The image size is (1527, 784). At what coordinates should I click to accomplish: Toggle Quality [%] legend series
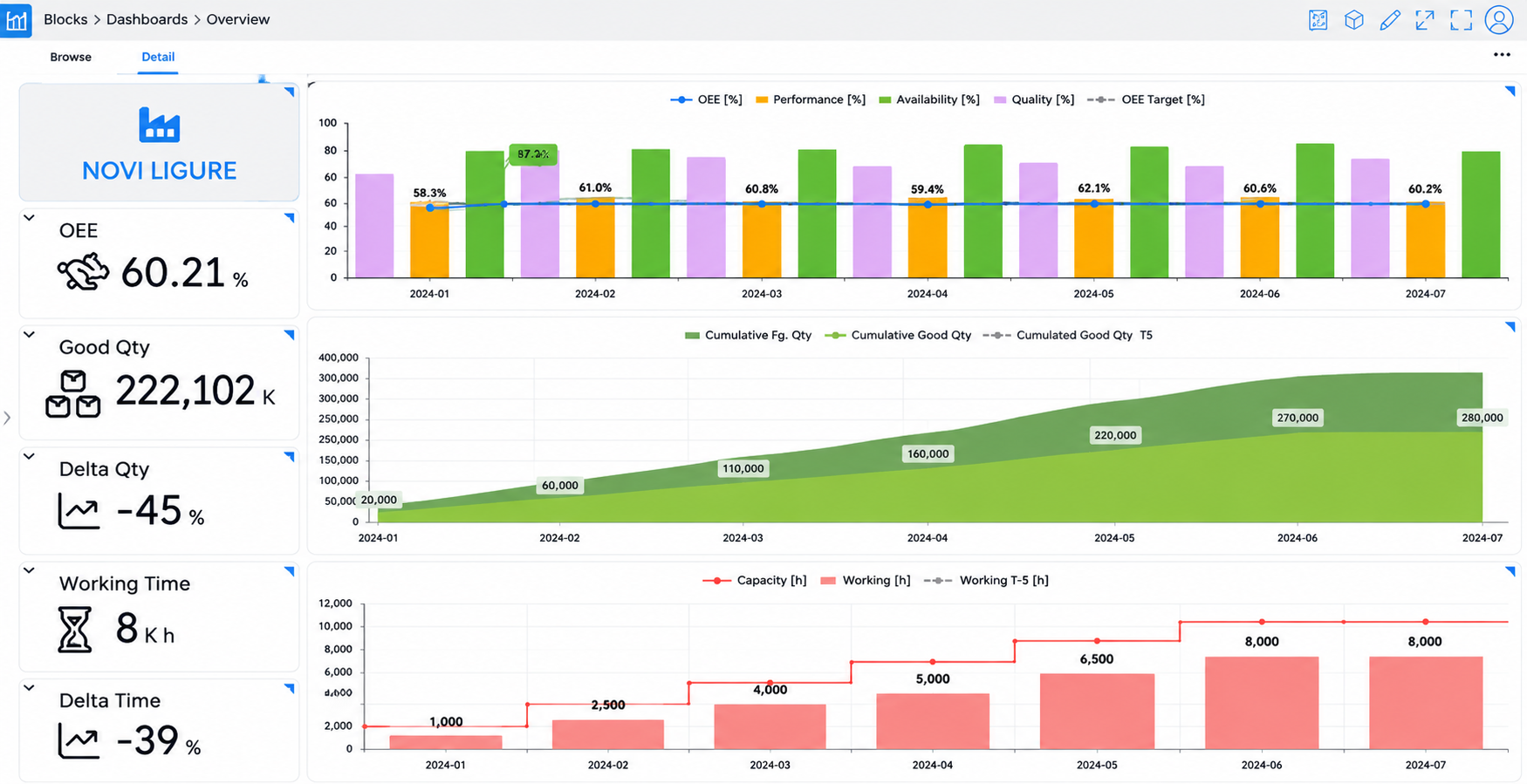point(1034,99)
